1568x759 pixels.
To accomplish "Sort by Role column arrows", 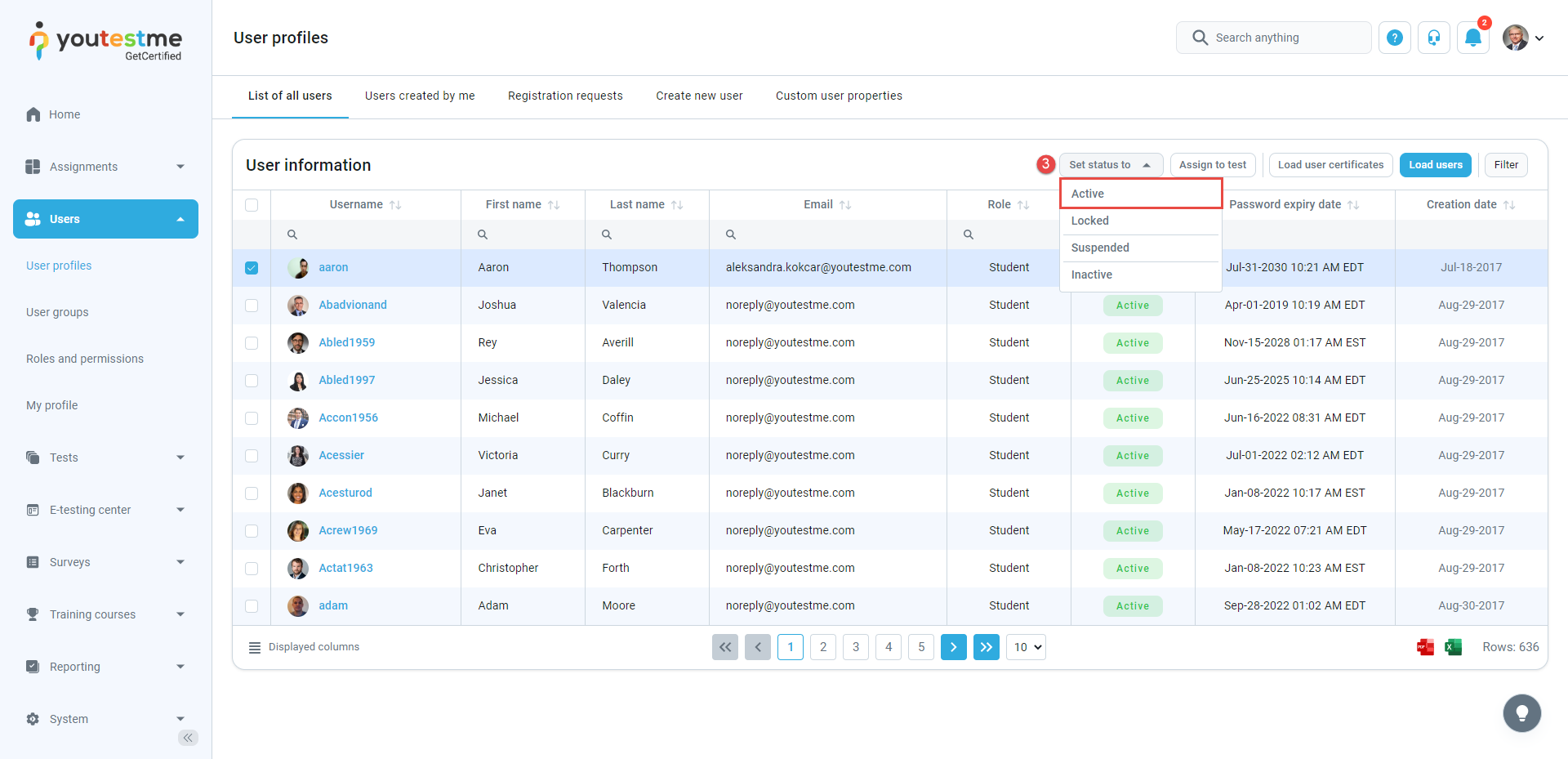I will tap(1023, 205).
